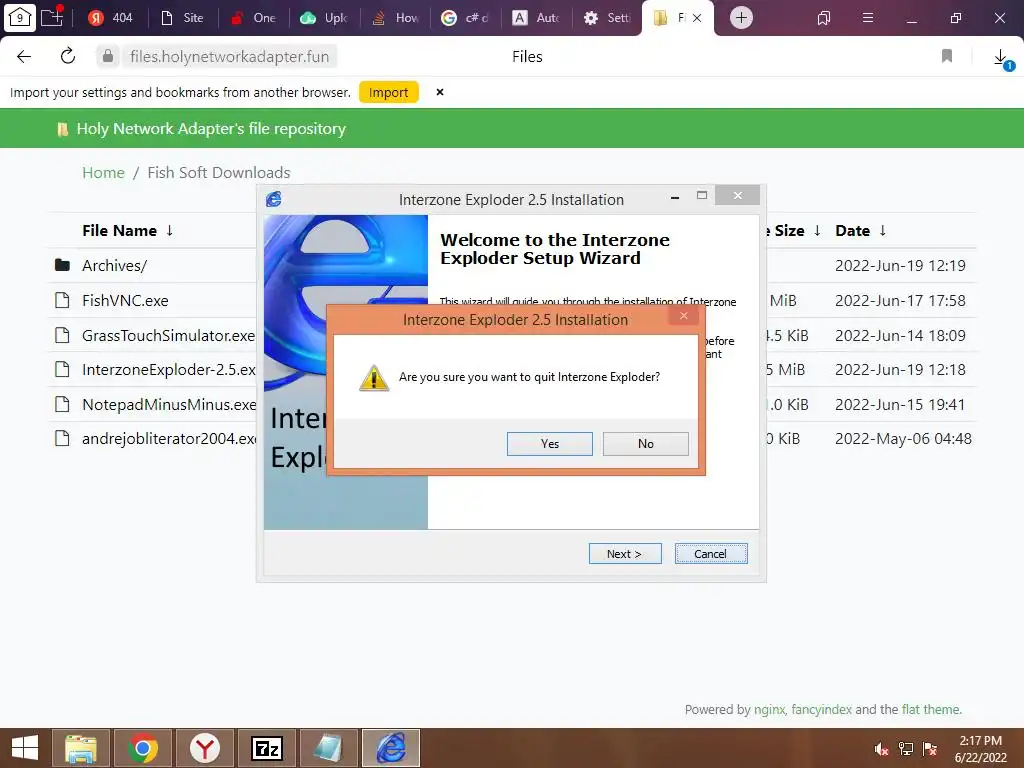
Task: Click the Home breadcrumb link
Action: pos(103,172)
